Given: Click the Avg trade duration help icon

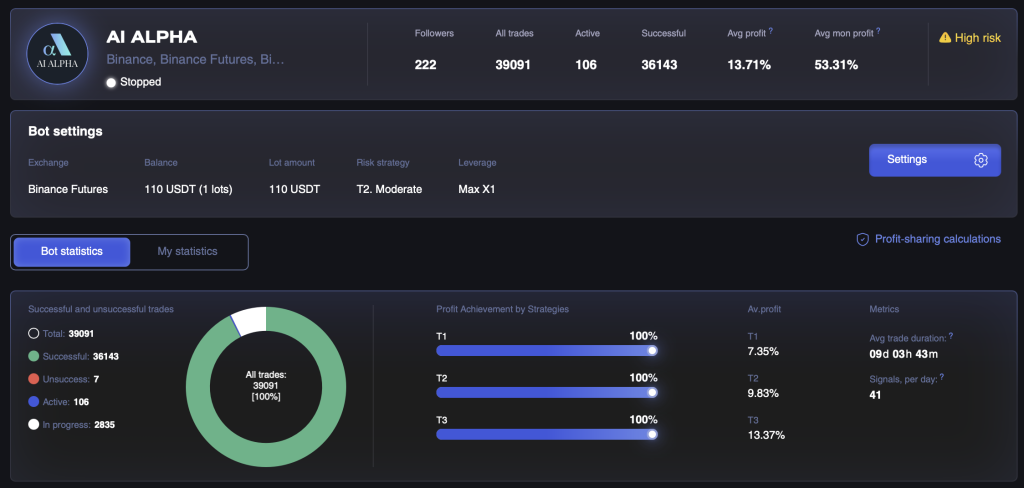Looking at the screenshot, I should 950,335.
